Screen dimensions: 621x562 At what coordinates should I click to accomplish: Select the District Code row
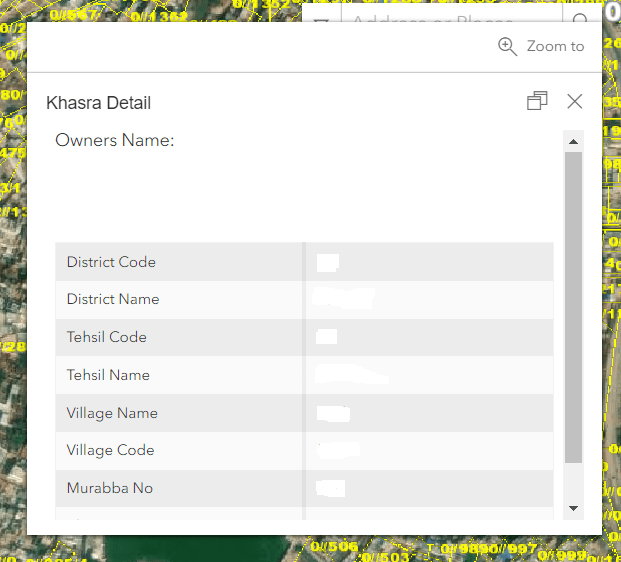pyautogui.click(x=304, y=262)
